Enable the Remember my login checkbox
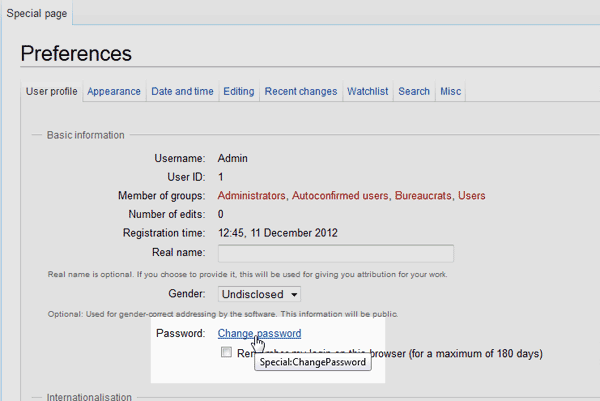This screenshot has height=401, width=600. point(227,353)
